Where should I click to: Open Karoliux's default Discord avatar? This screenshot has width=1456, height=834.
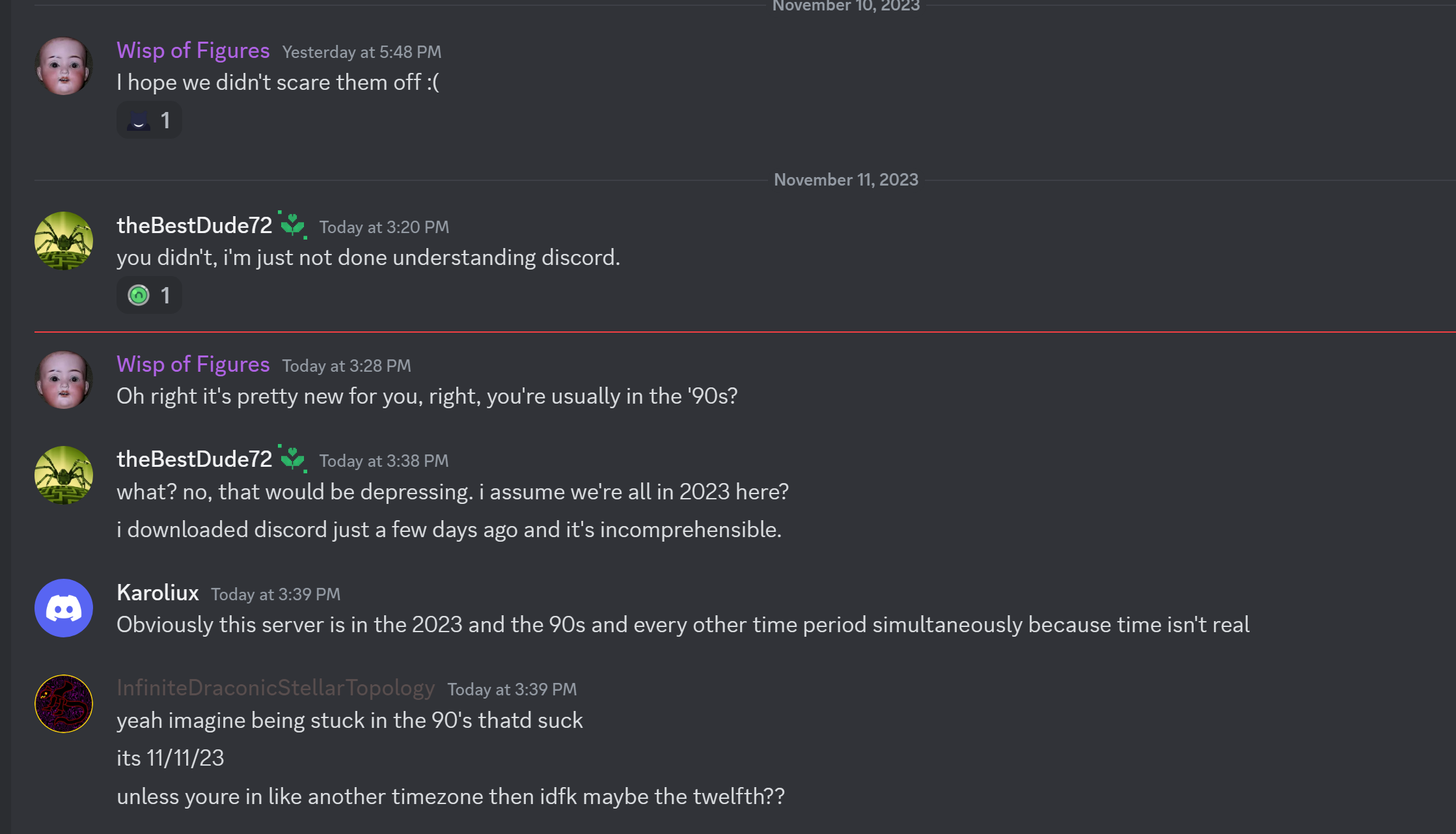(63, 608)
